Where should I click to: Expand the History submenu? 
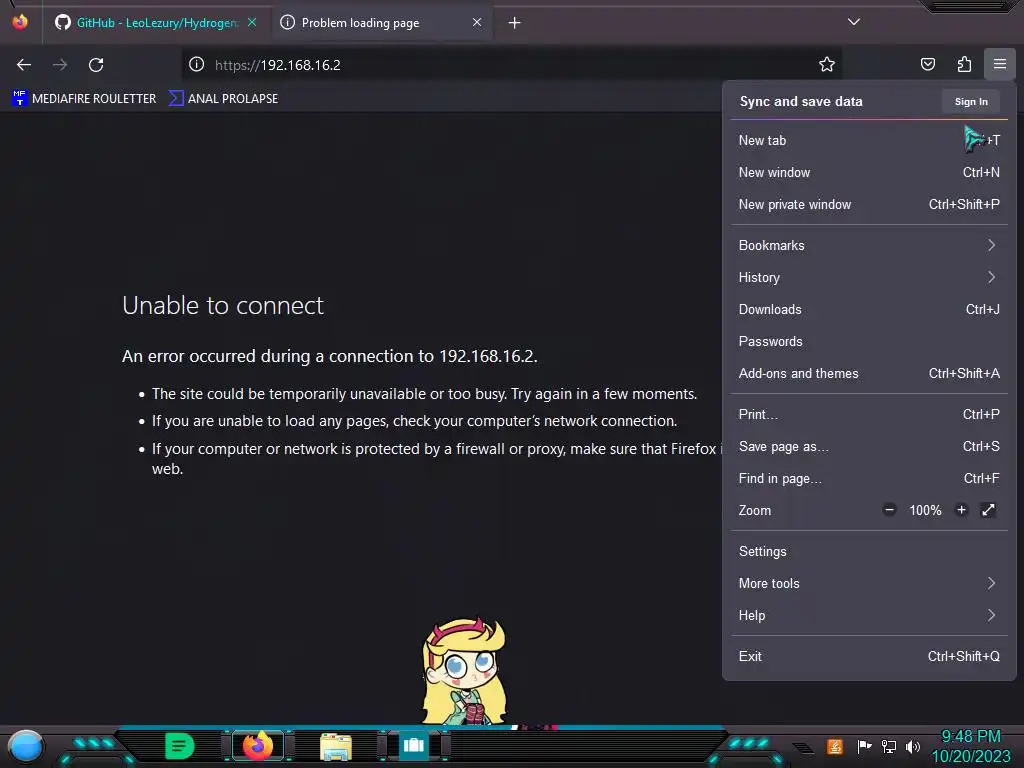(x=869, y=278)
